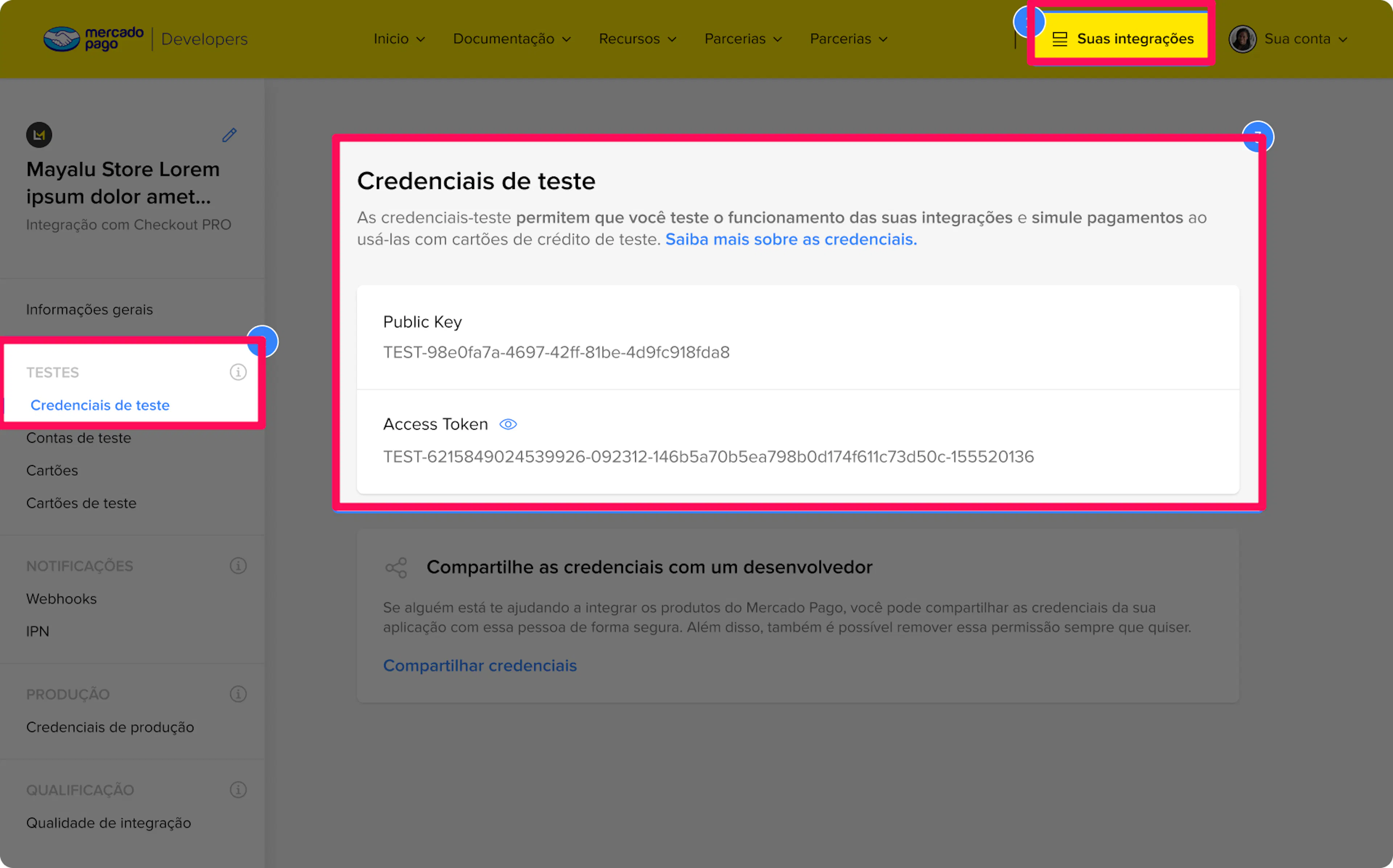Screen dimensions: 1393x868
Task: Select the Access Token value TEST-6215849024539926…
Action: [708, 456]
